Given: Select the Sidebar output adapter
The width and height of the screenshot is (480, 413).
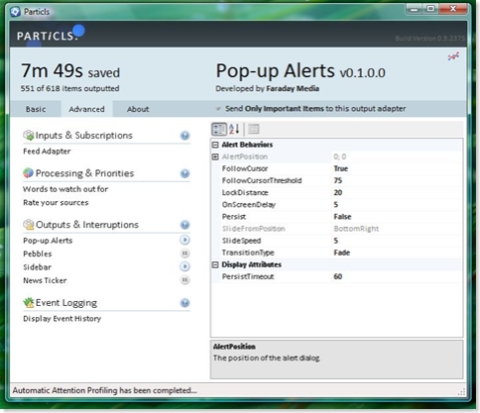Looking at the screenshot, I should 37,267.
